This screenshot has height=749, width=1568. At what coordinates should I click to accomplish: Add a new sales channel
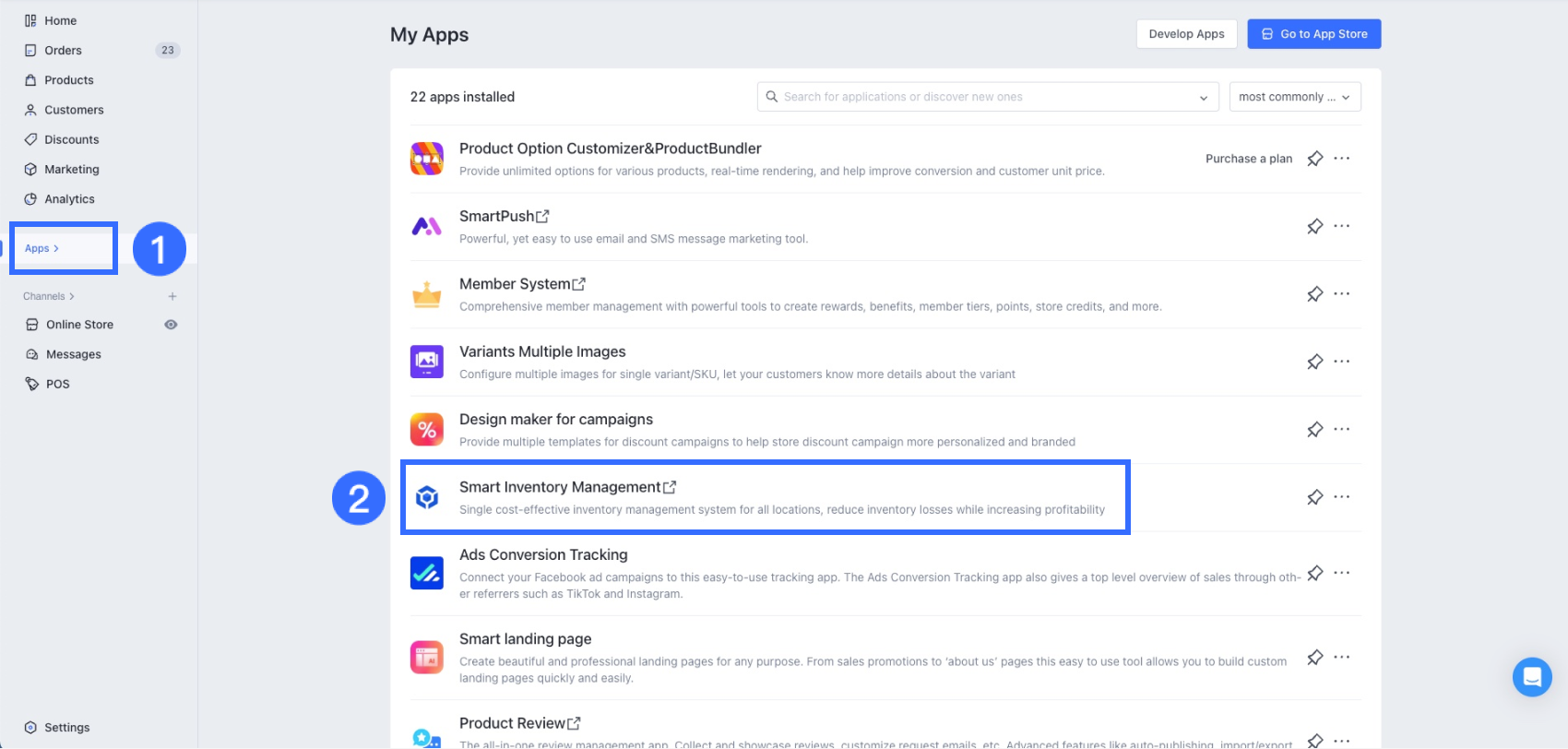(x=172, y=296)
